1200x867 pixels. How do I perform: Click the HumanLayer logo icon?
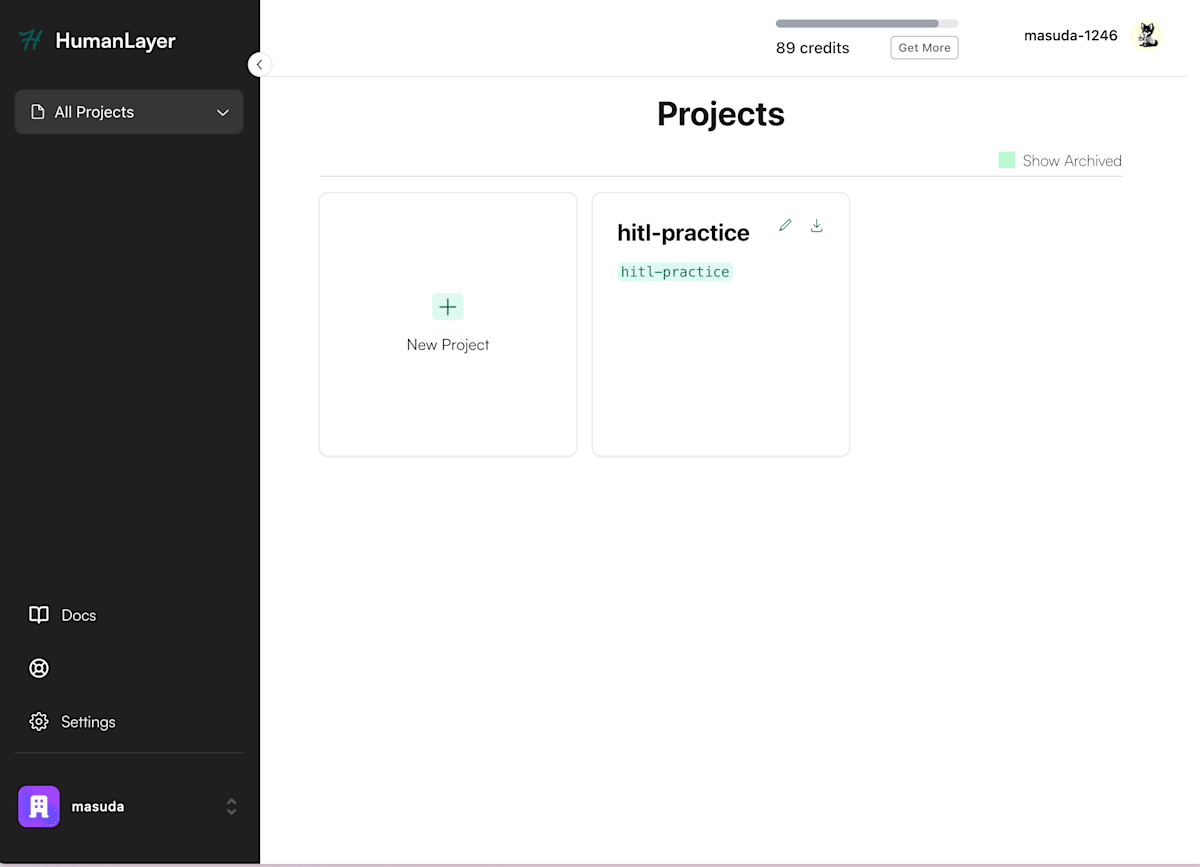31,41
